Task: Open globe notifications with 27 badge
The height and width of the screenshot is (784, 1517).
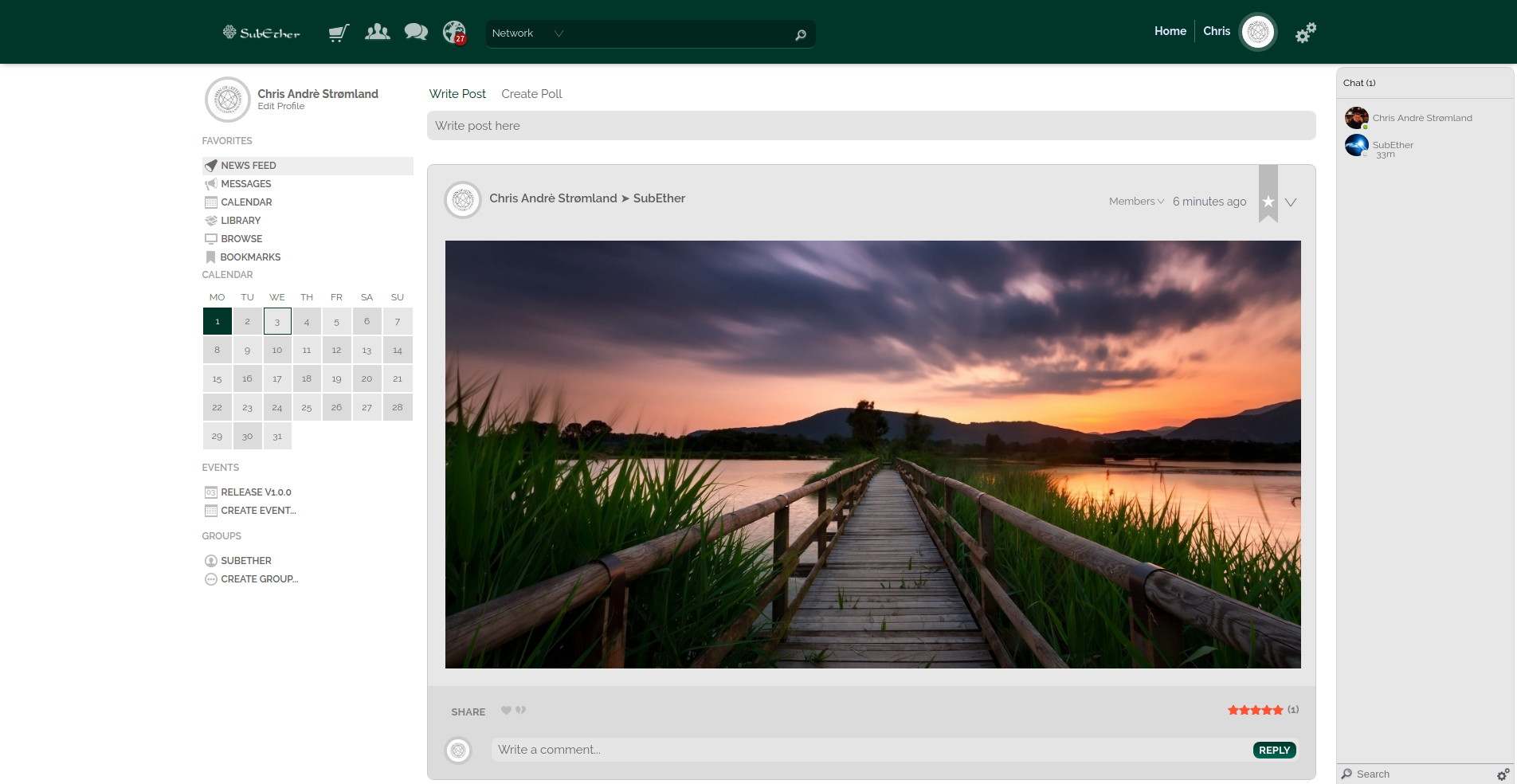Action: [454, 32]
